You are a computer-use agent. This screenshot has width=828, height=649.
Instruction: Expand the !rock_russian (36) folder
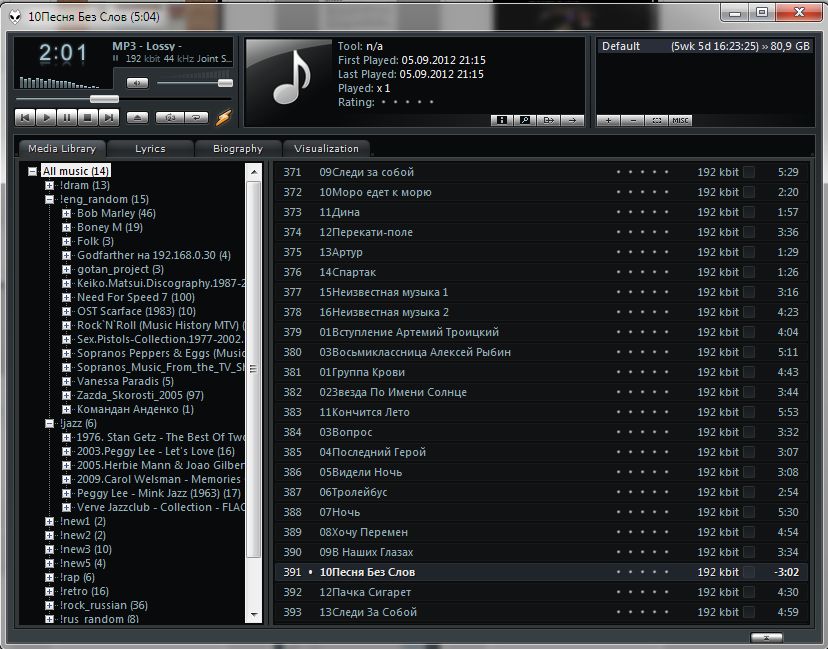[49, 605]
